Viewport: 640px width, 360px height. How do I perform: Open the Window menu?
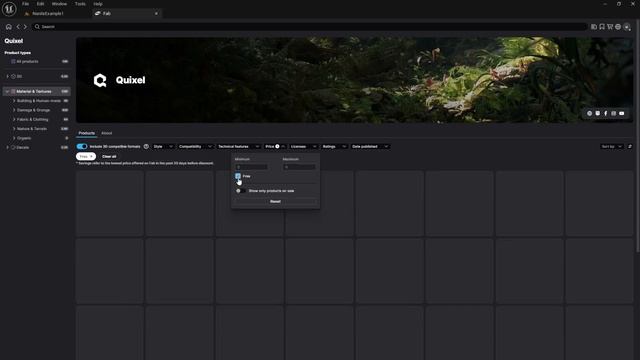coord(59,4)
